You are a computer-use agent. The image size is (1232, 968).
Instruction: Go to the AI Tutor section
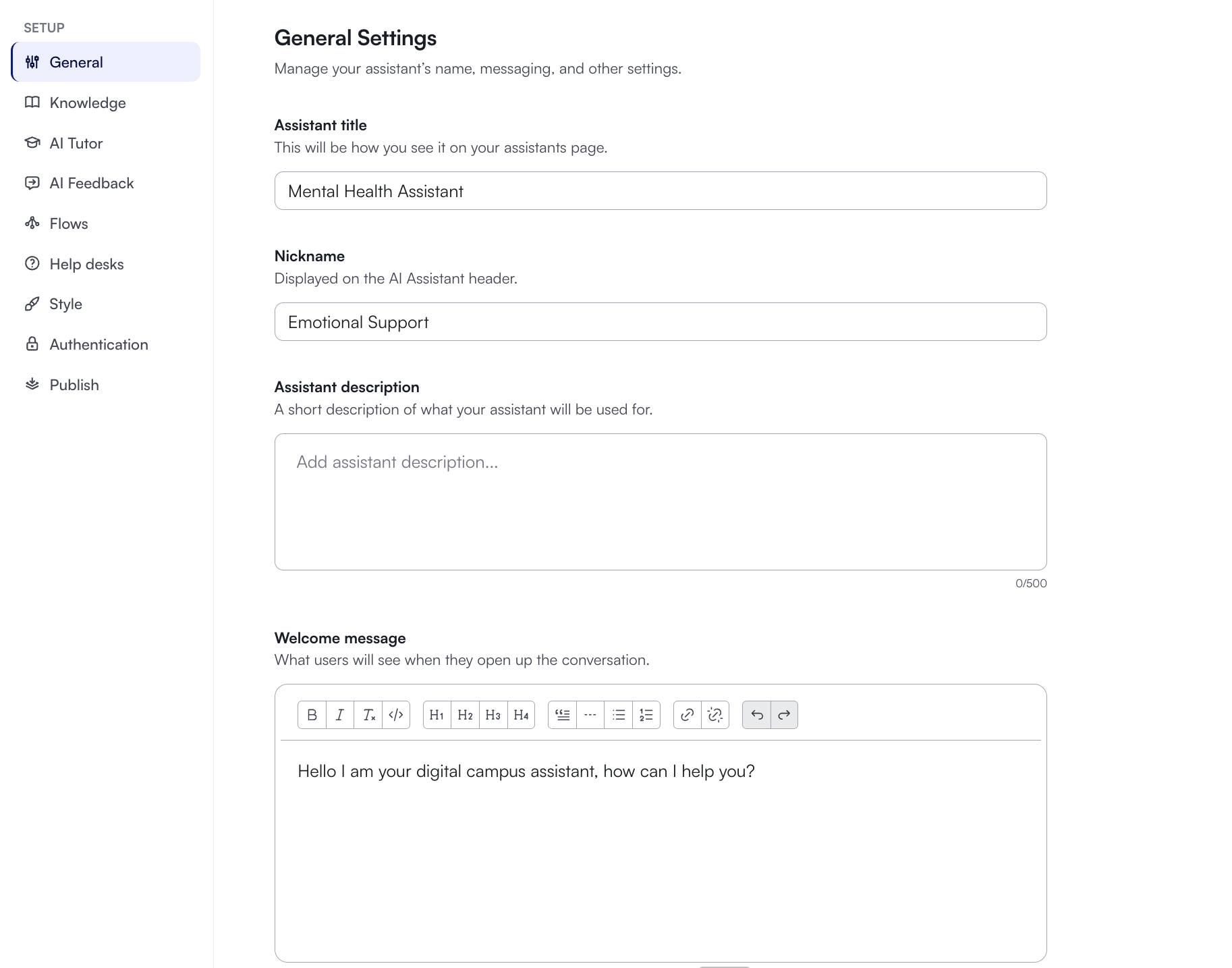106,143
